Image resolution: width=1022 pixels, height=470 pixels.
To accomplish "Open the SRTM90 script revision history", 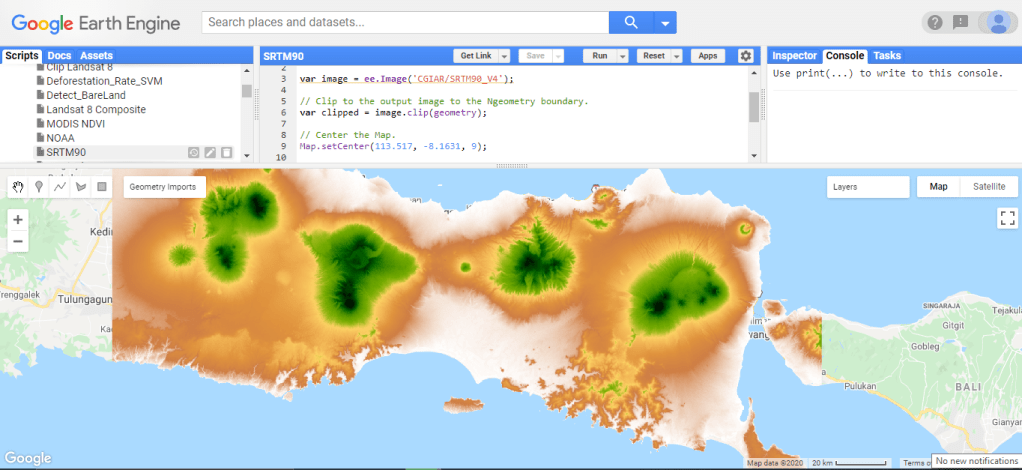I will 194,153.
